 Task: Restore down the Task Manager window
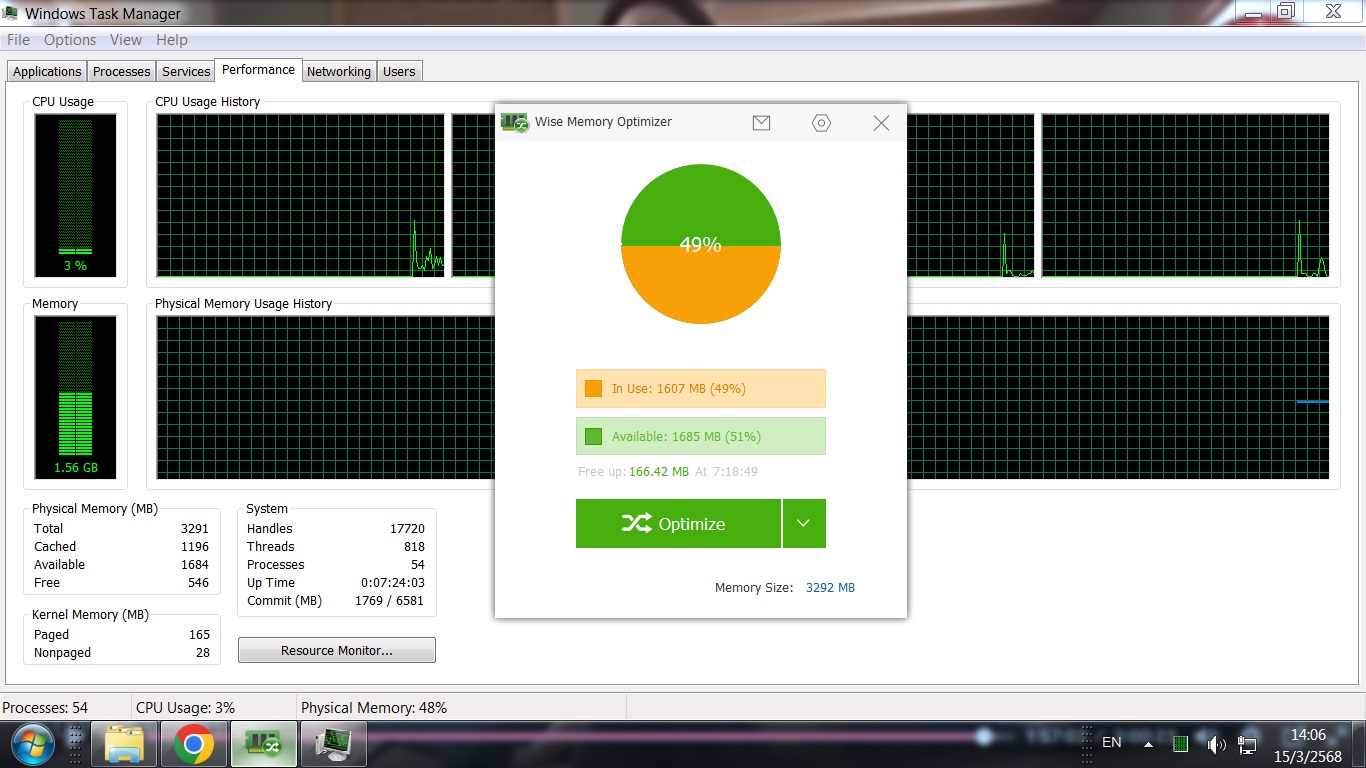(1286, 11)
